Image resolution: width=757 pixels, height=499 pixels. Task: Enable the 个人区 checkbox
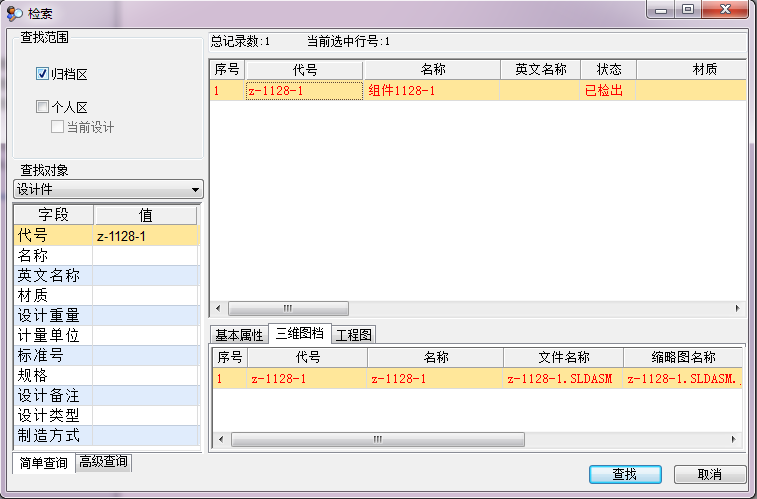[x=42, y=107]
